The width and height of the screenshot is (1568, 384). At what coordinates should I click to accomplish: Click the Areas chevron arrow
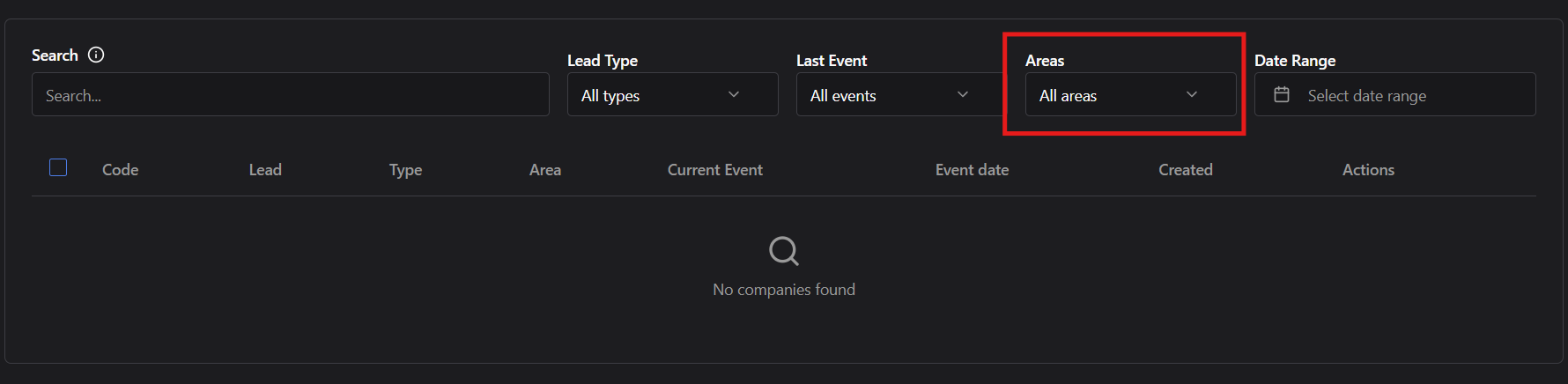click(x=1192, y=94)
